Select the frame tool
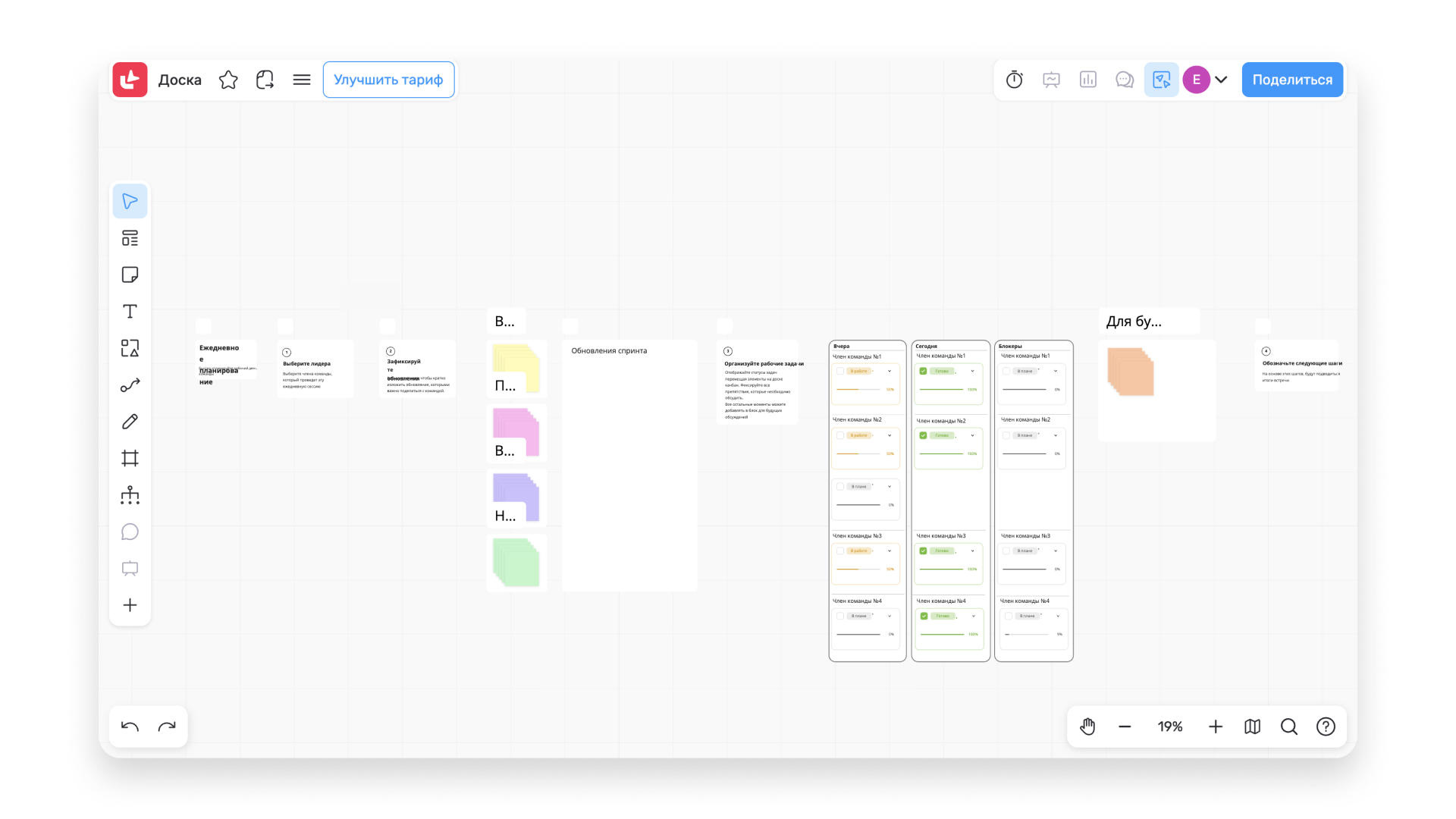 point(130,458)
